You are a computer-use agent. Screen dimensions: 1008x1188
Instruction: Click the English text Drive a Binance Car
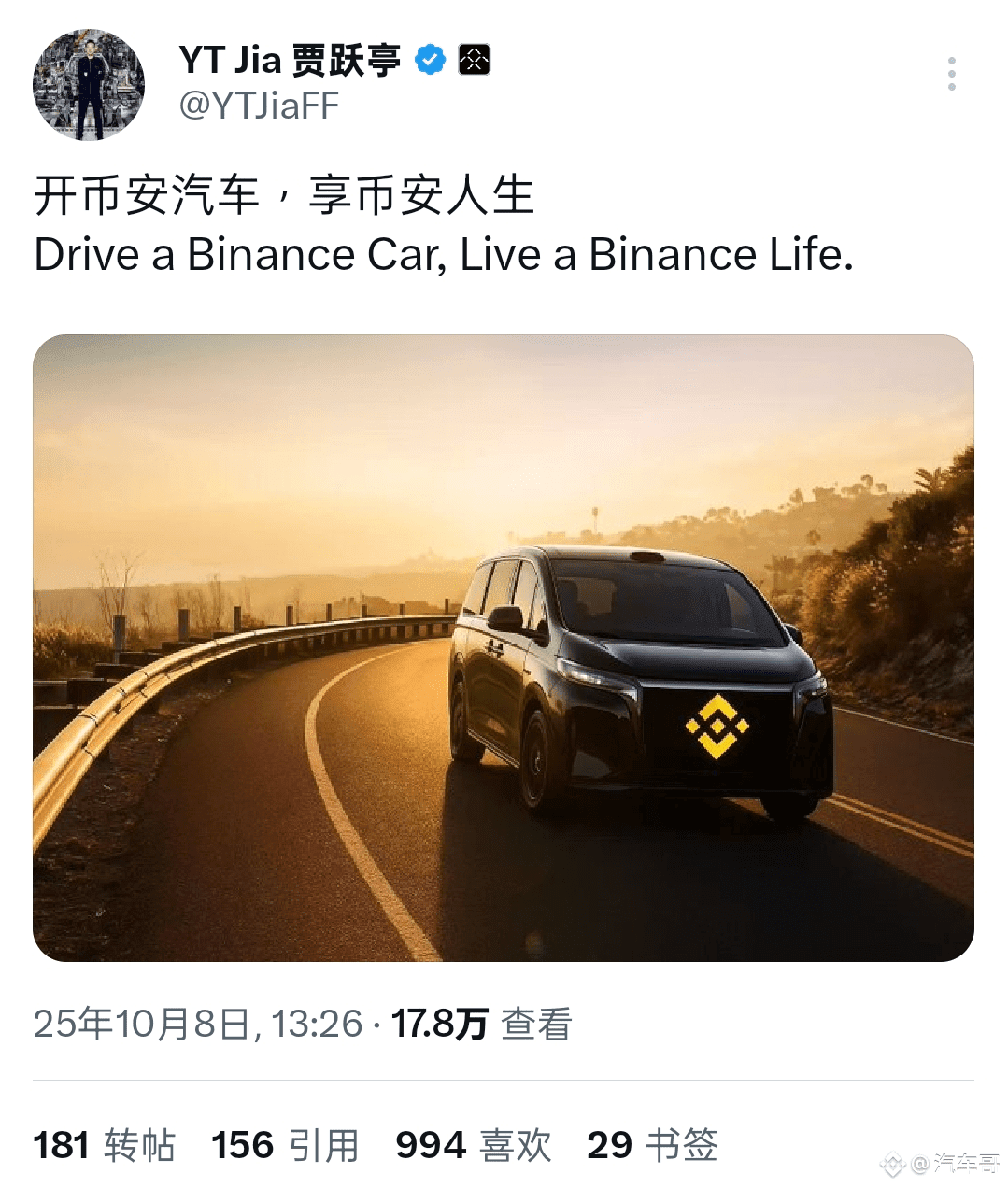click(240, 255)
